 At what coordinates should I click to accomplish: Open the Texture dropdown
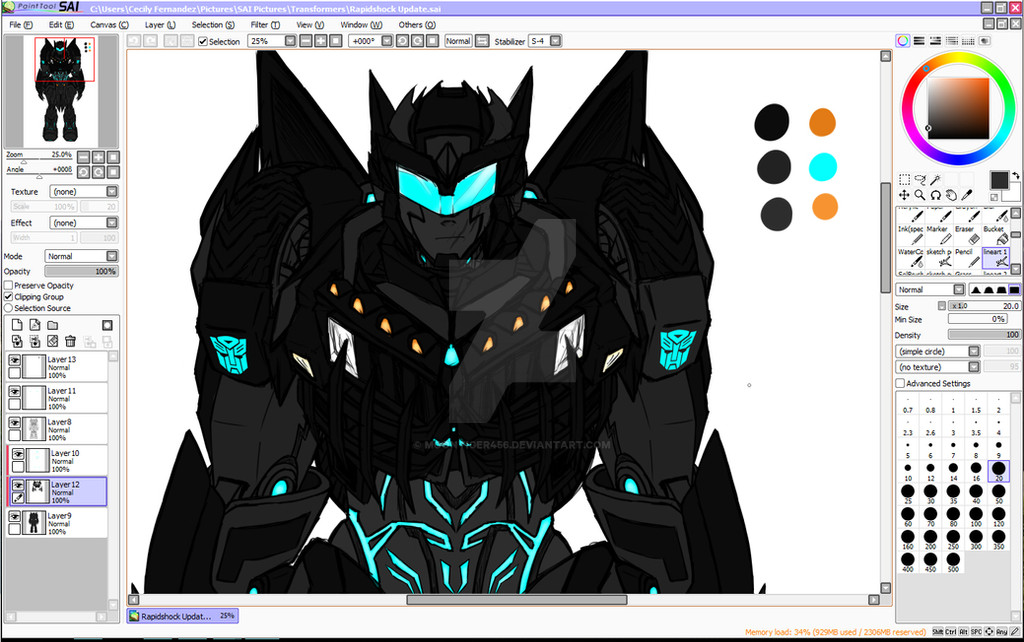click(x=84, y=191)
